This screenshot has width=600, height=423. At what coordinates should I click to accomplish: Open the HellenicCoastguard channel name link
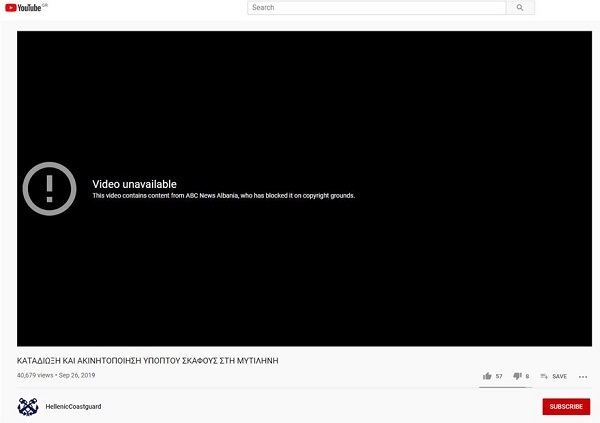(x=74, y=406)
